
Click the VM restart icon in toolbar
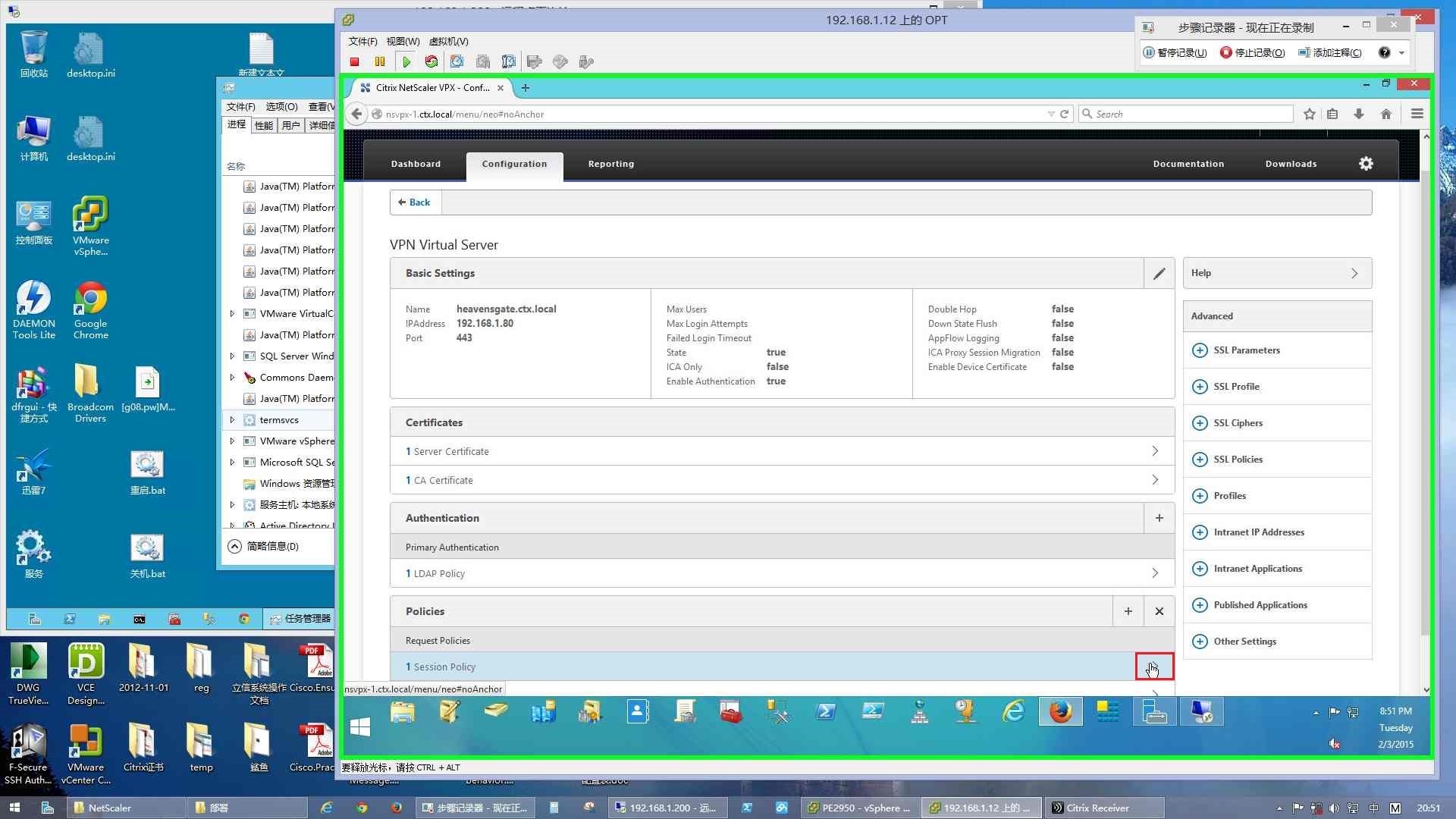coord(431,62)
